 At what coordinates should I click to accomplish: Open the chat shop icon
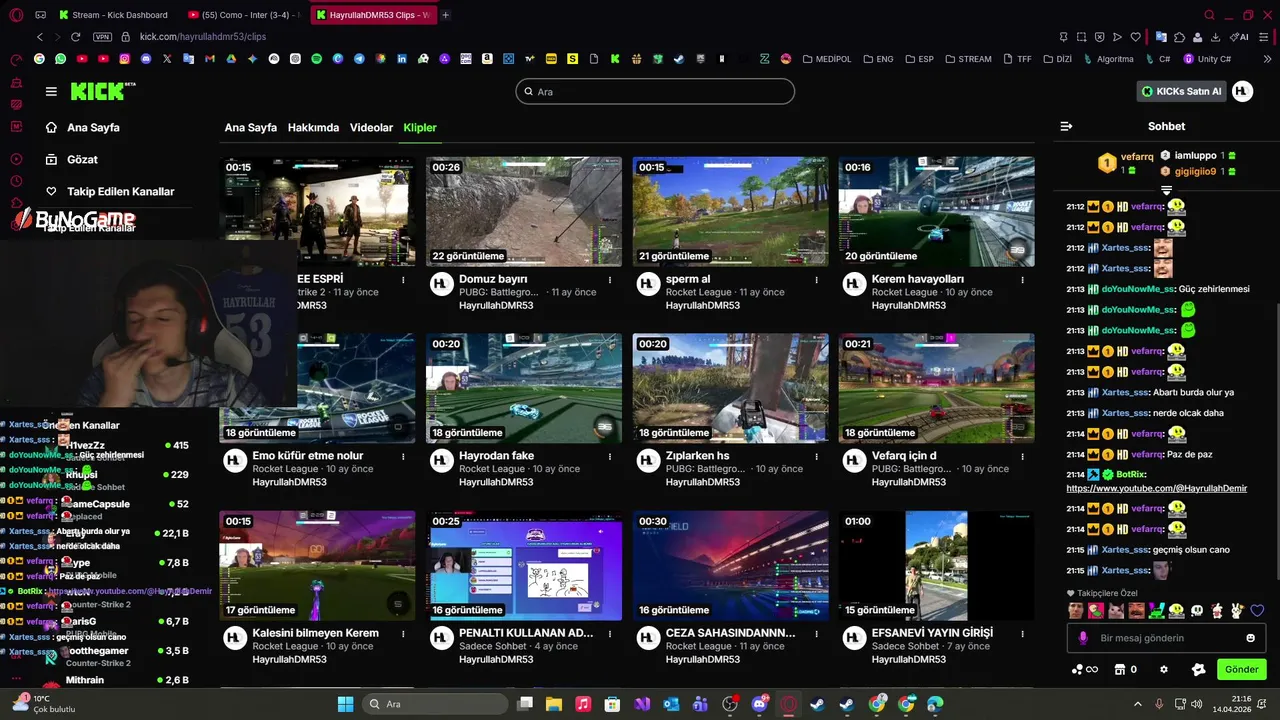[x=1120, y=670]
